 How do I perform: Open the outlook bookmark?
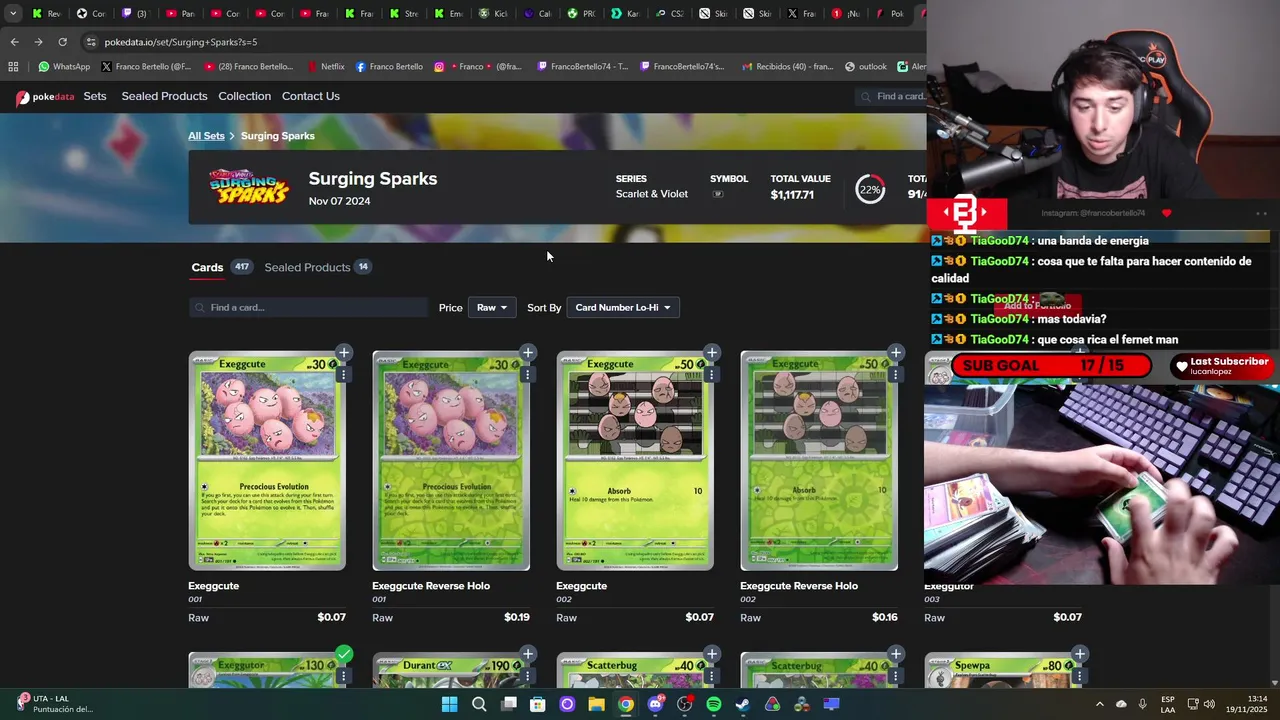pyautogui.click(x=866, y=67)
